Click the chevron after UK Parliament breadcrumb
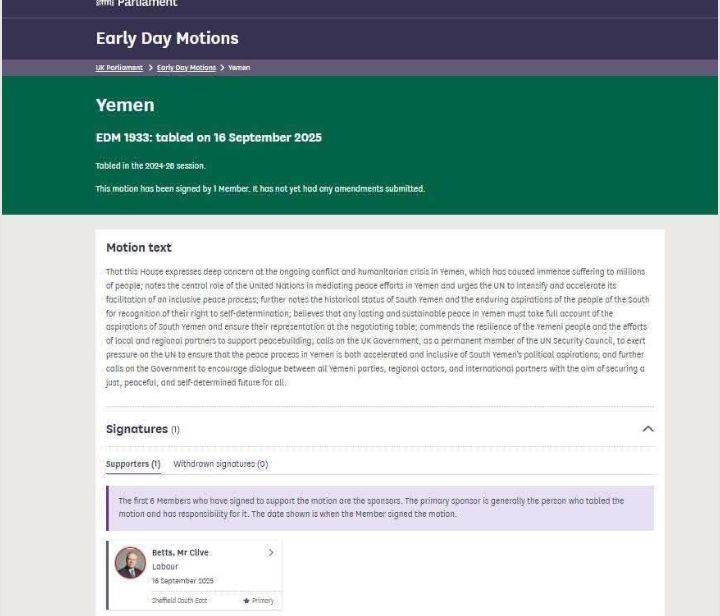The image size is (720, 616). [150, 68]
